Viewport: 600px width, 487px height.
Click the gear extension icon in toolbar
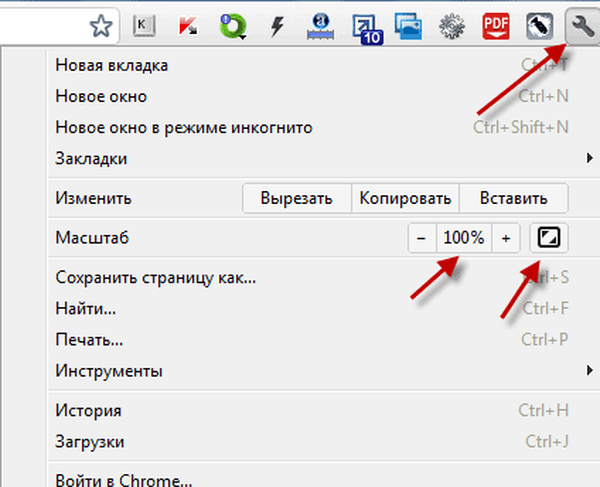pyautogui.click(x=450, y=26)
